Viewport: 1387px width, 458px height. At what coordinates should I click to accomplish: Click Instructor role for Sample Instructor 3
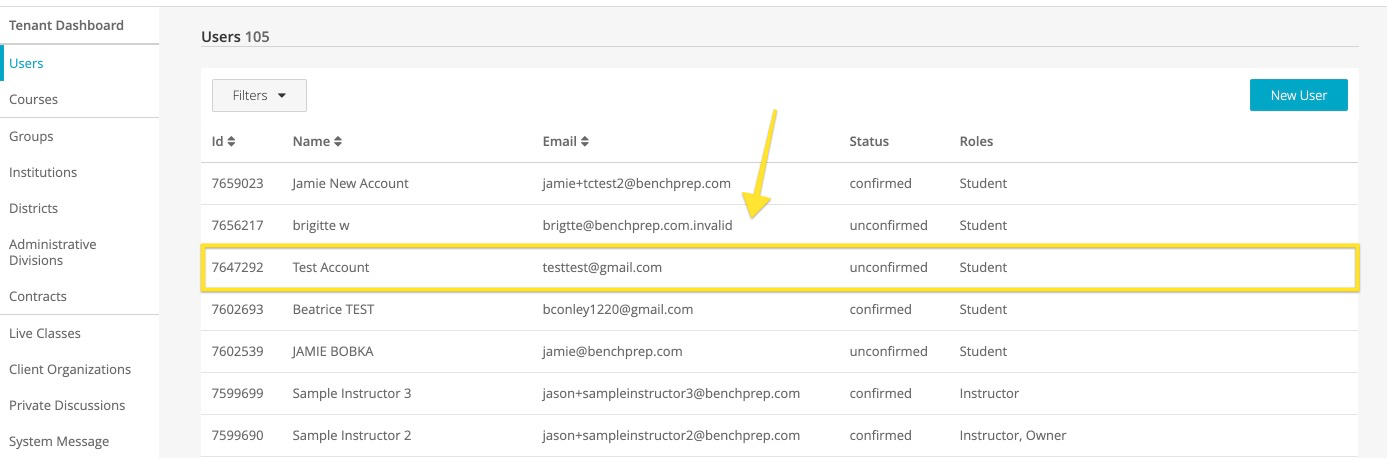tap(989, 393)
